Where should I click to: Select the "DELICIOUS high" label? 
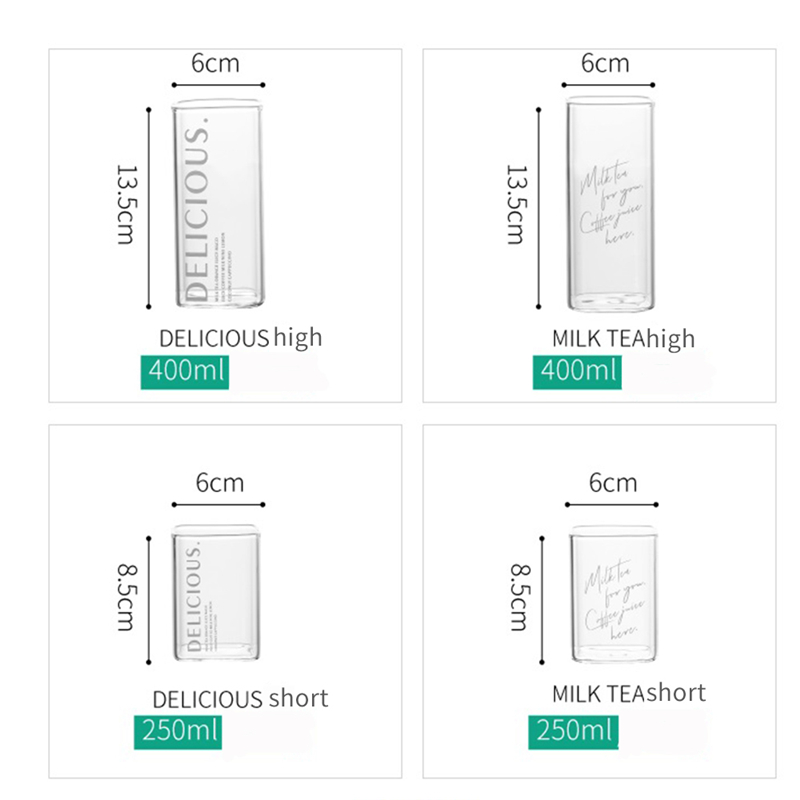[241, 337]
